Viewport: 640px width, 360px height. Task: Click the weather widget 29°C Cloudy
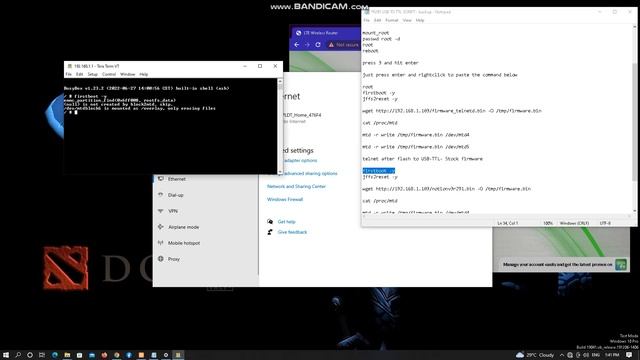click(535, 355)
